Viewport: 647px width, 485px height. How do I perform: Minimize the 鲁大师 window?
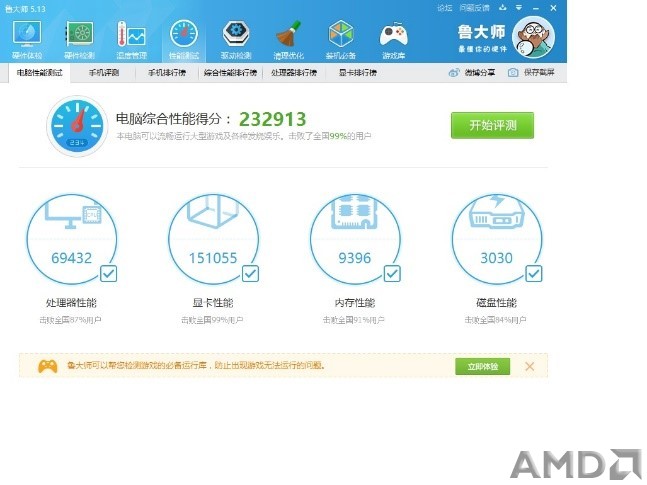pos(536,8)
